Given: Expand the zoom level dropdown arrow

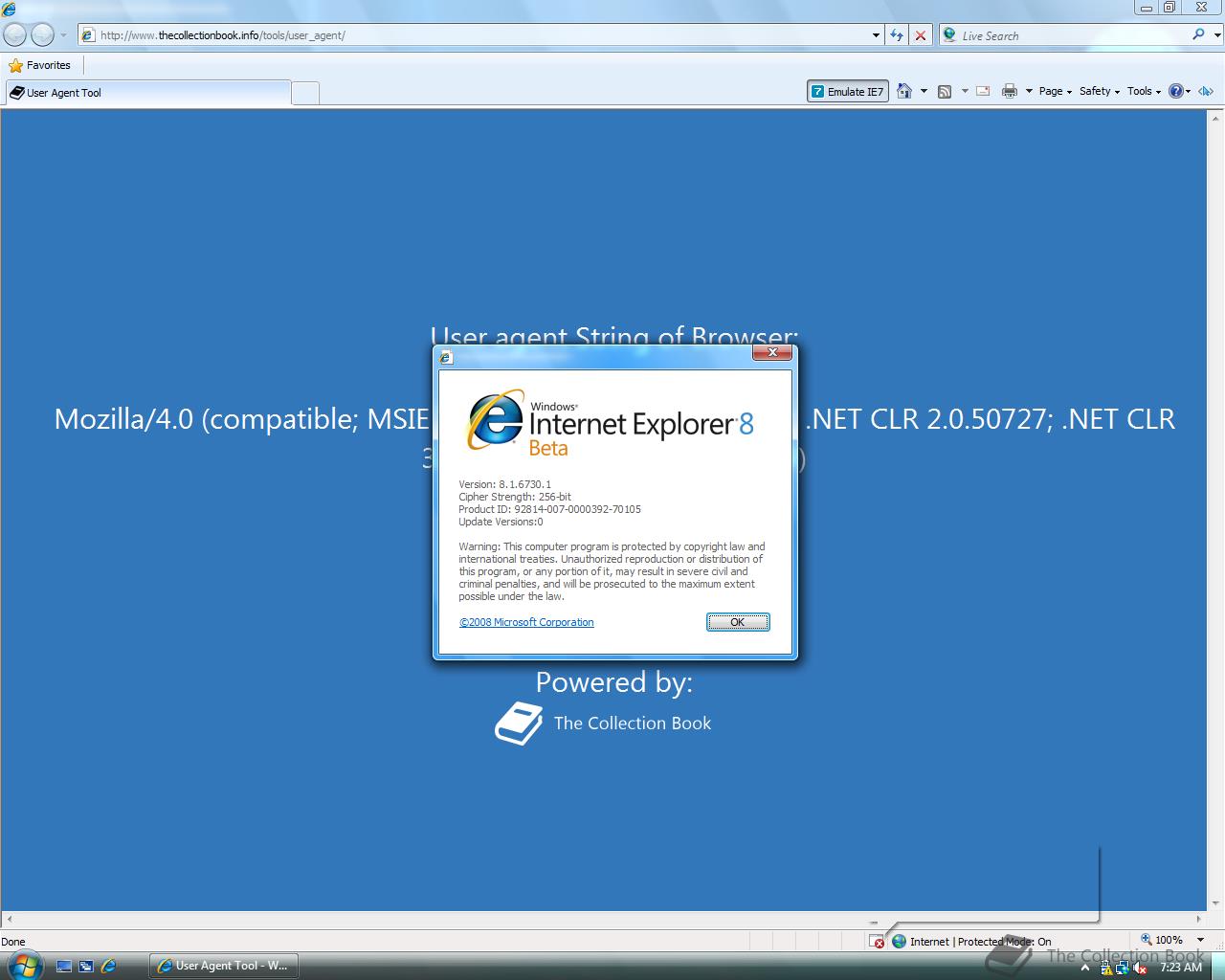Looking at the screenshot, I should 1200,940.
